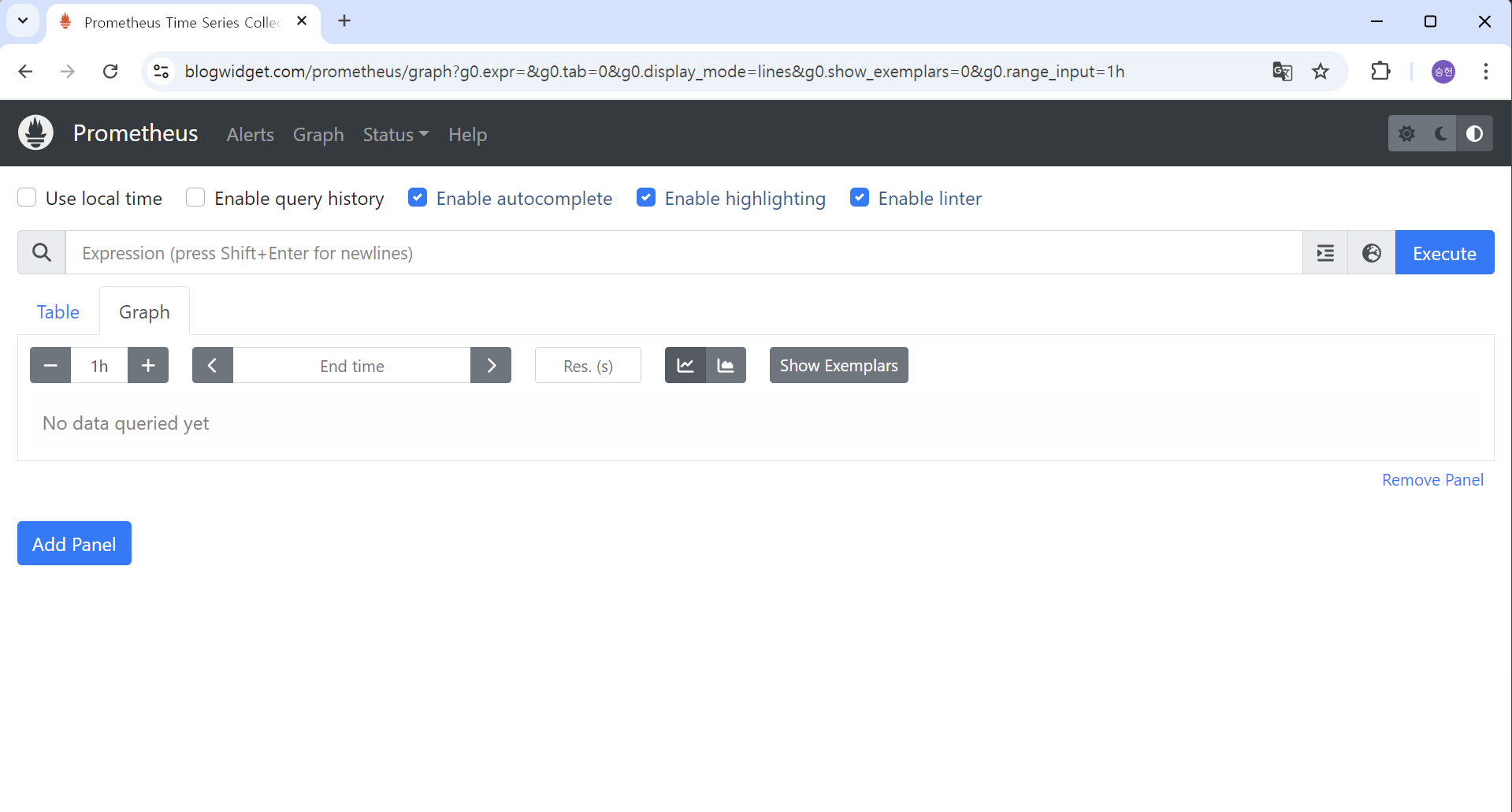
Task: Select browser-preferred contrast theme icon
Action: [1474, 133]
